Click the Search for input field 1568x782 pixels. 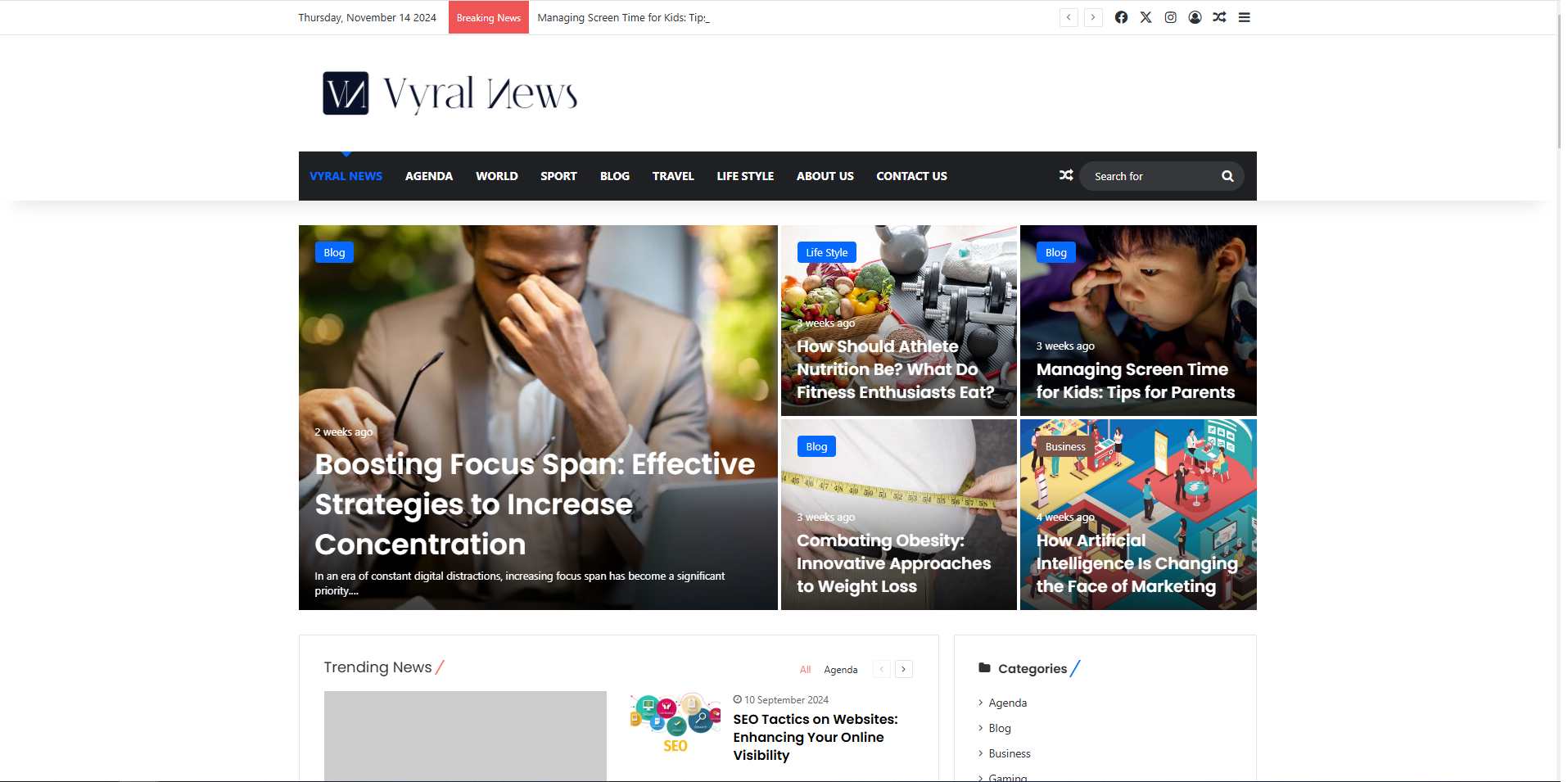(1150, 176)
